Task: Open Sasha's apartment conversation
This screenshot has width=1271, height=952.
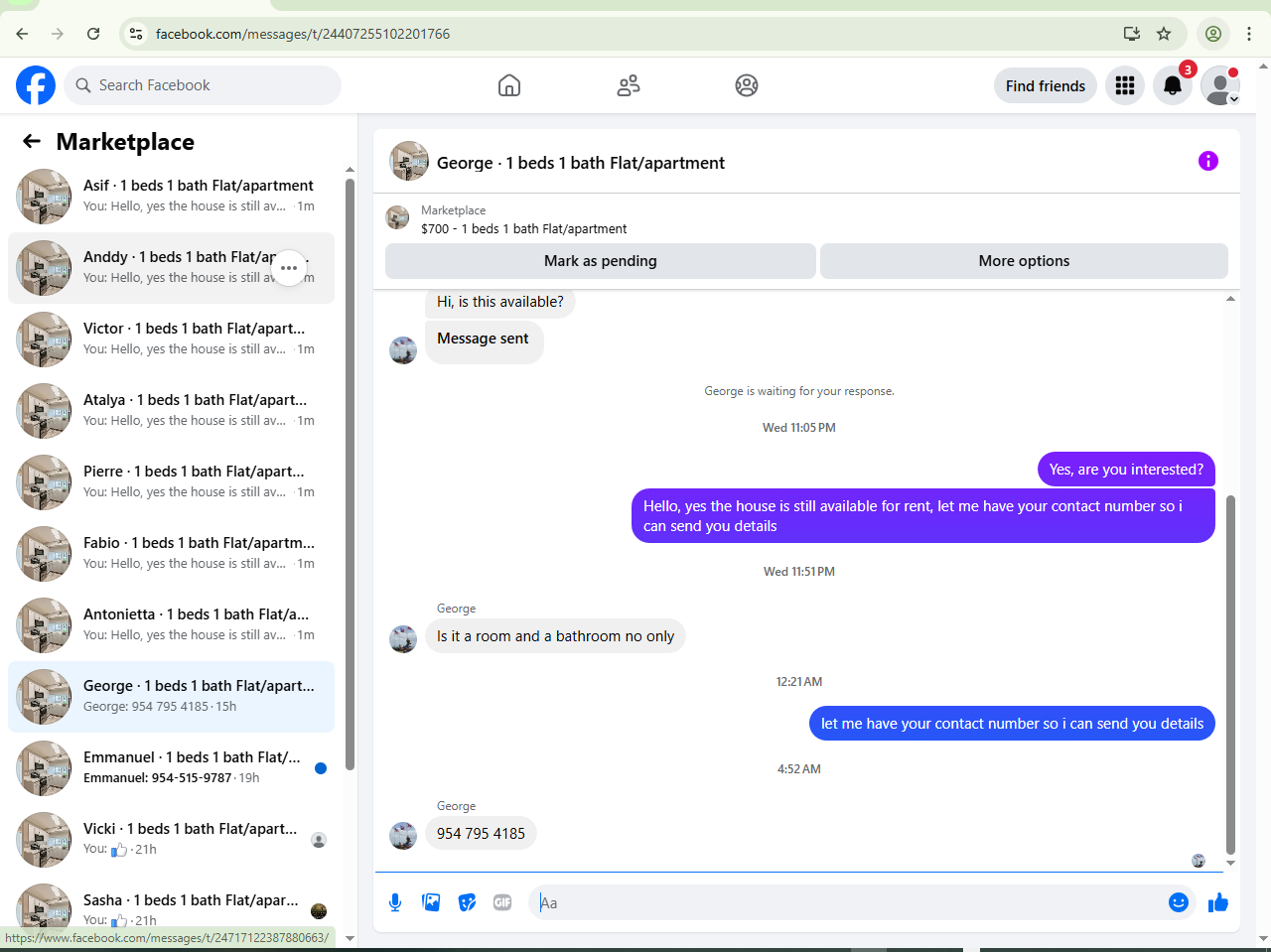Action: pyautogui.click(x=171, y=909)
